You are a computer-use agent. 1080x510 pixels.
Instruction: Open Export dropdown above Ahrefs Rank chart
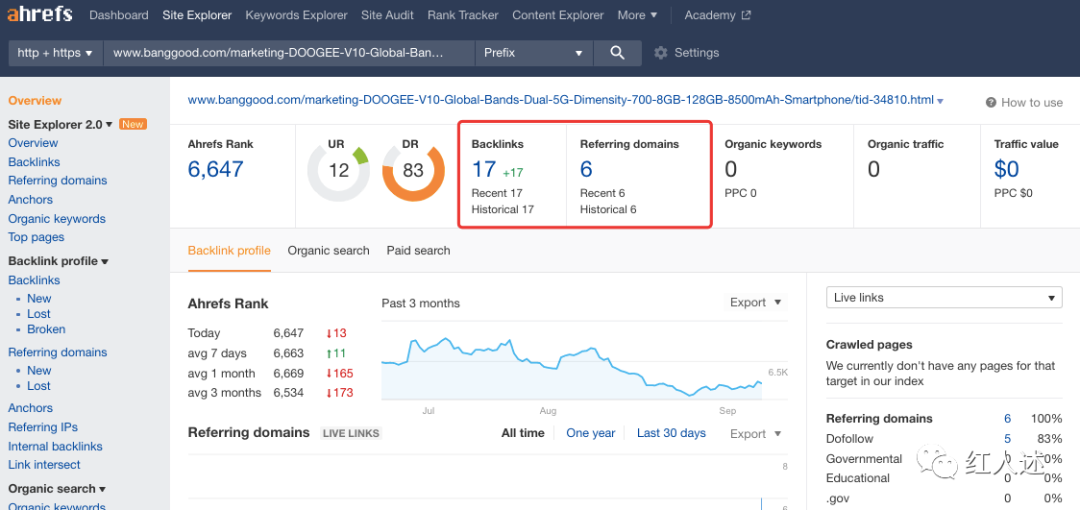755,303
